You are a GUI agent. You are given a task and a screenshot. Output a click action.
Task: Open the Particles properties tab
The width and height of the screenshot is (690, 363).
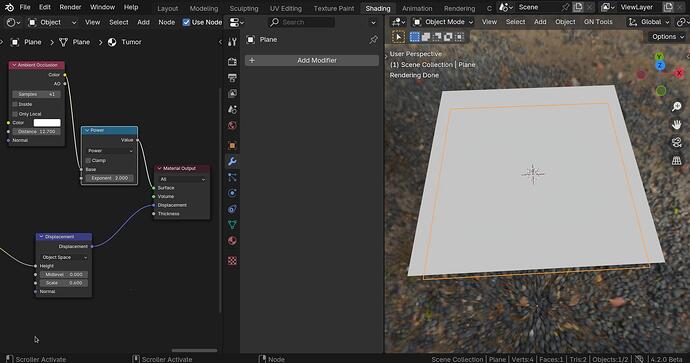(x=232, y=177)
